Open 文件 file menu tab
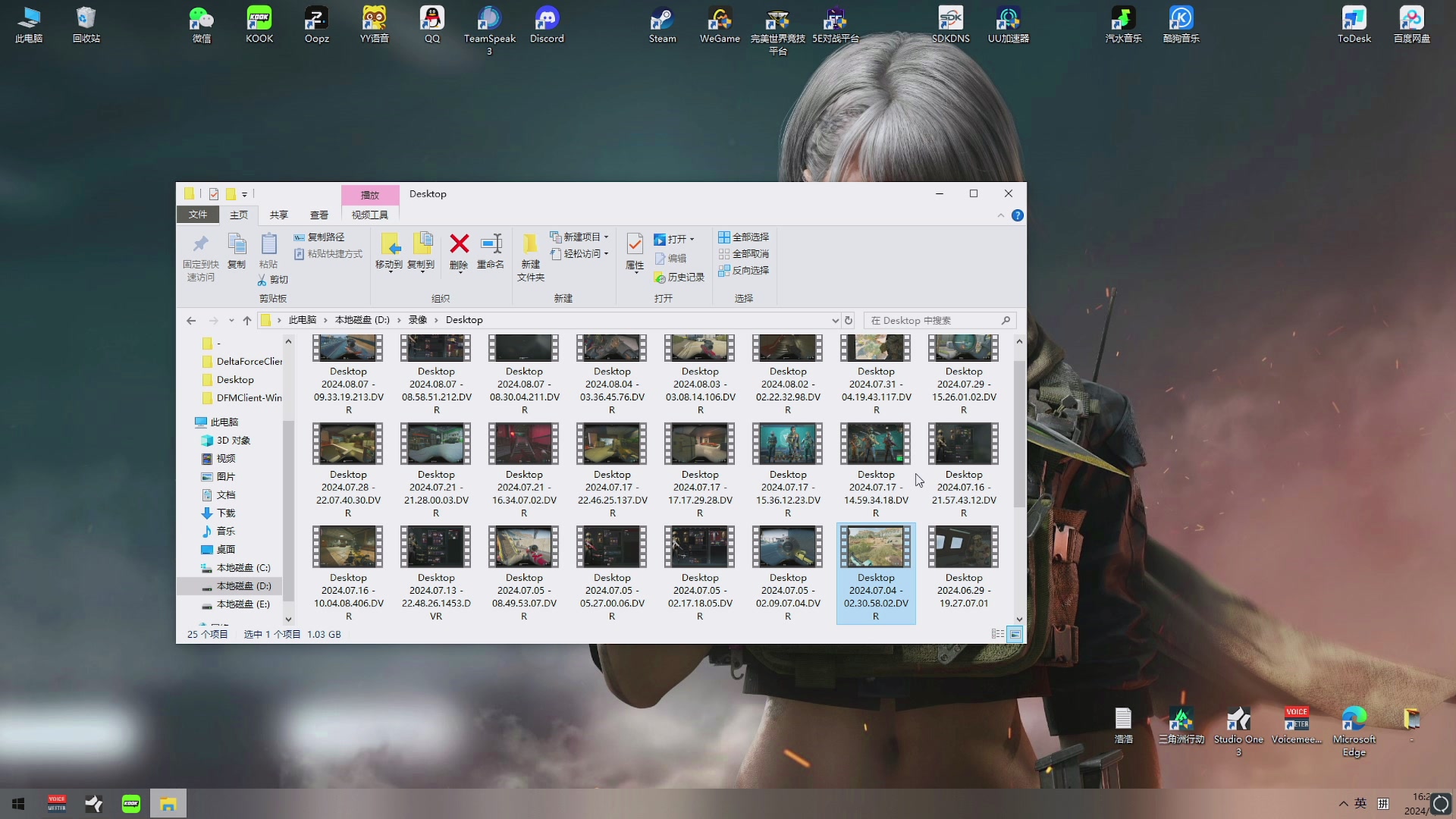The width and height of the screenshot is (1456, 819). [x=198, y=215]
